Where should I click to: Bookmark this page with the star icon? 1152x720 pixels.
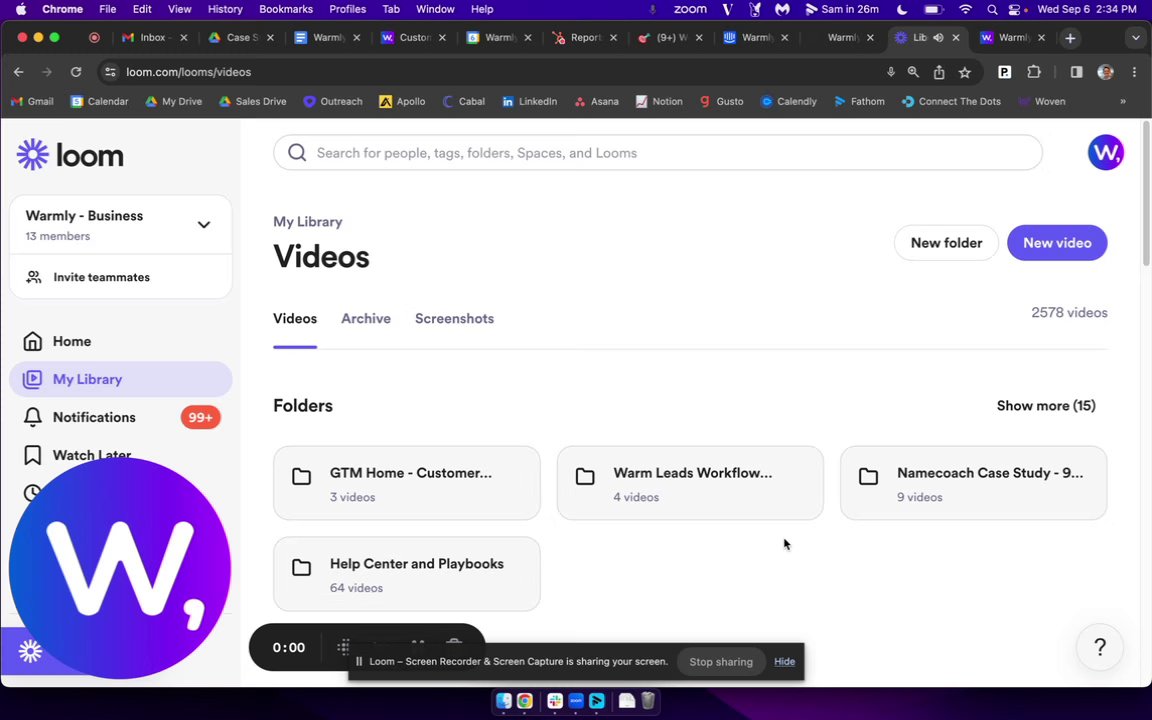coord(965,72)
